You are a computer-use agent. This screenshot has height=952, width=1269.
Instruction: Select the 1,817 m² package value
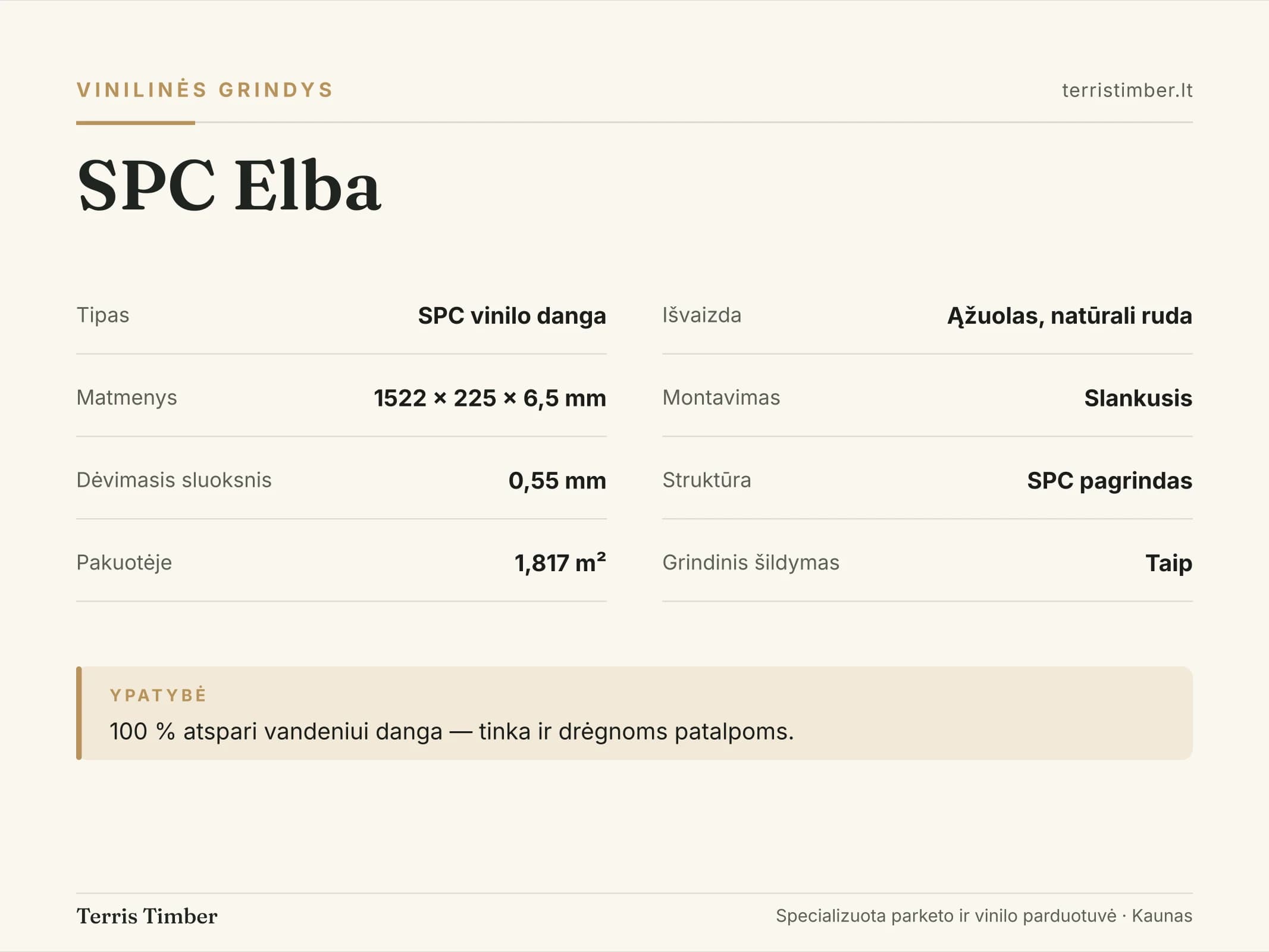coord(560,562)
